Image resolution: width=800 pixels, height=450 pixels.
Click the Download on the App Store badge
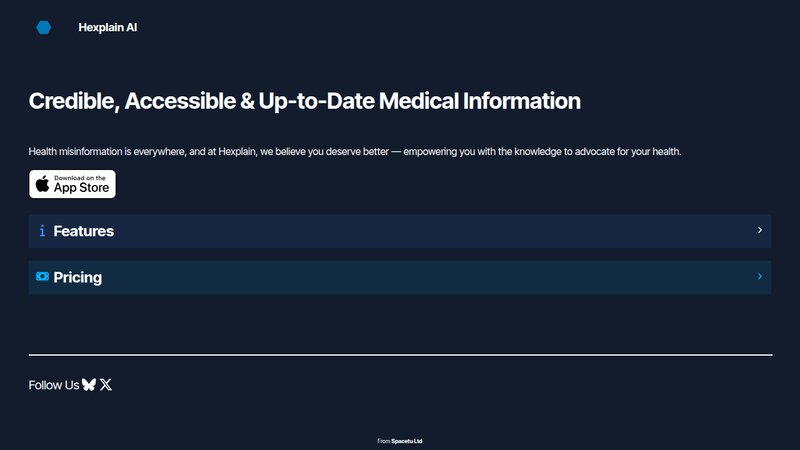coord(72,184)
